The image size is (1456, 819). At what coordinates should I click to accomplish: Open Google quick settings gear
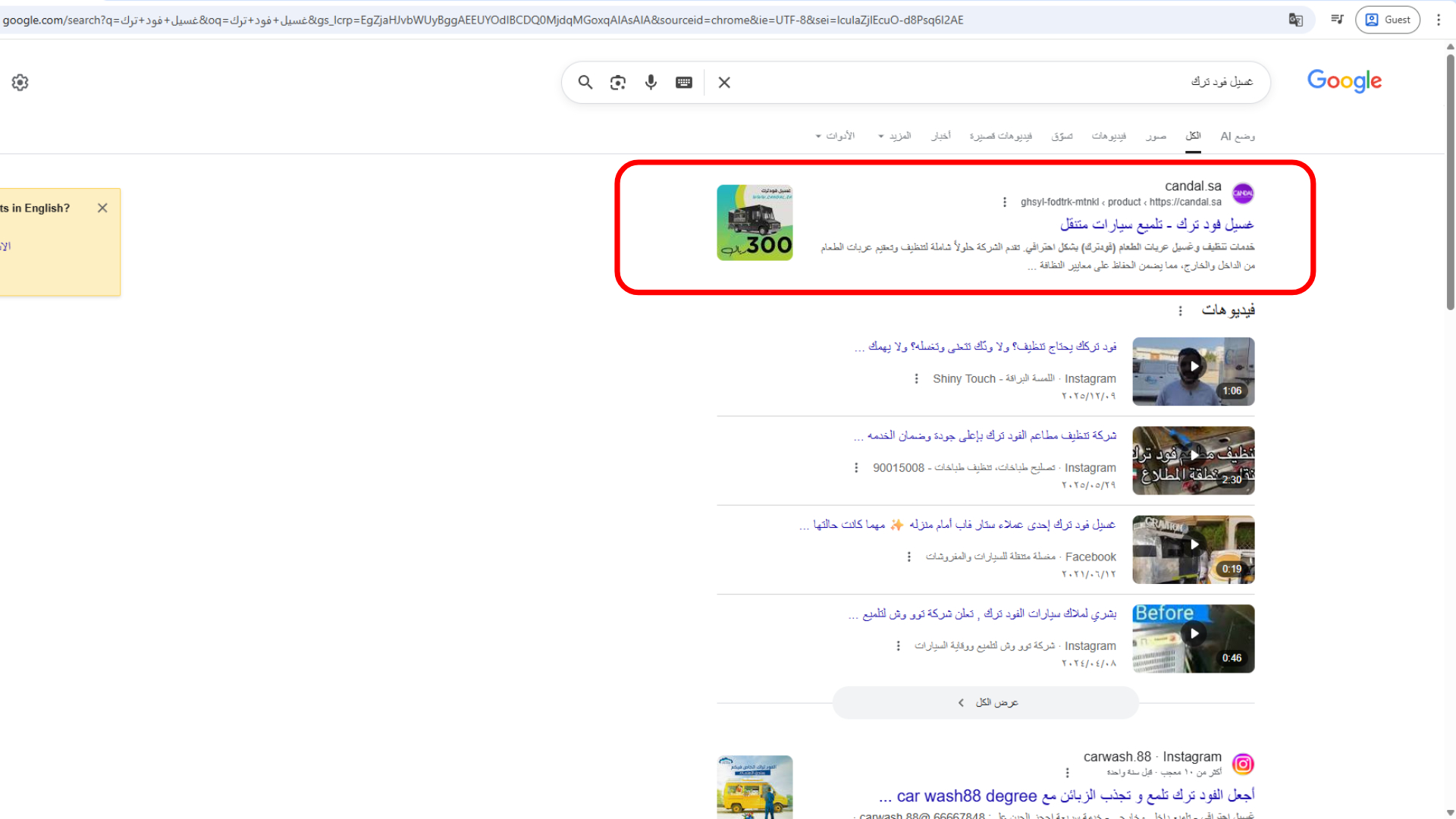(x=20, y=82)
